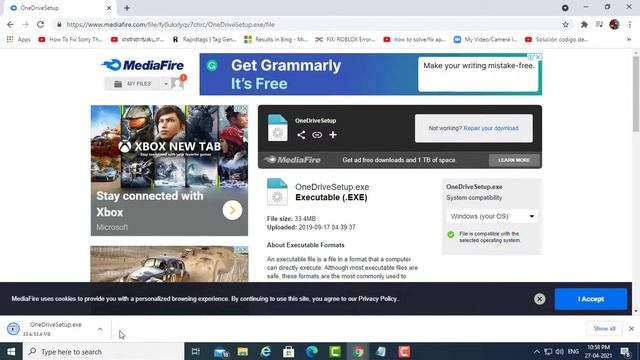The width and height of the screenshot is (640, 360).
Task: Show hidden system tray icons
Action: tap(537, 351)
